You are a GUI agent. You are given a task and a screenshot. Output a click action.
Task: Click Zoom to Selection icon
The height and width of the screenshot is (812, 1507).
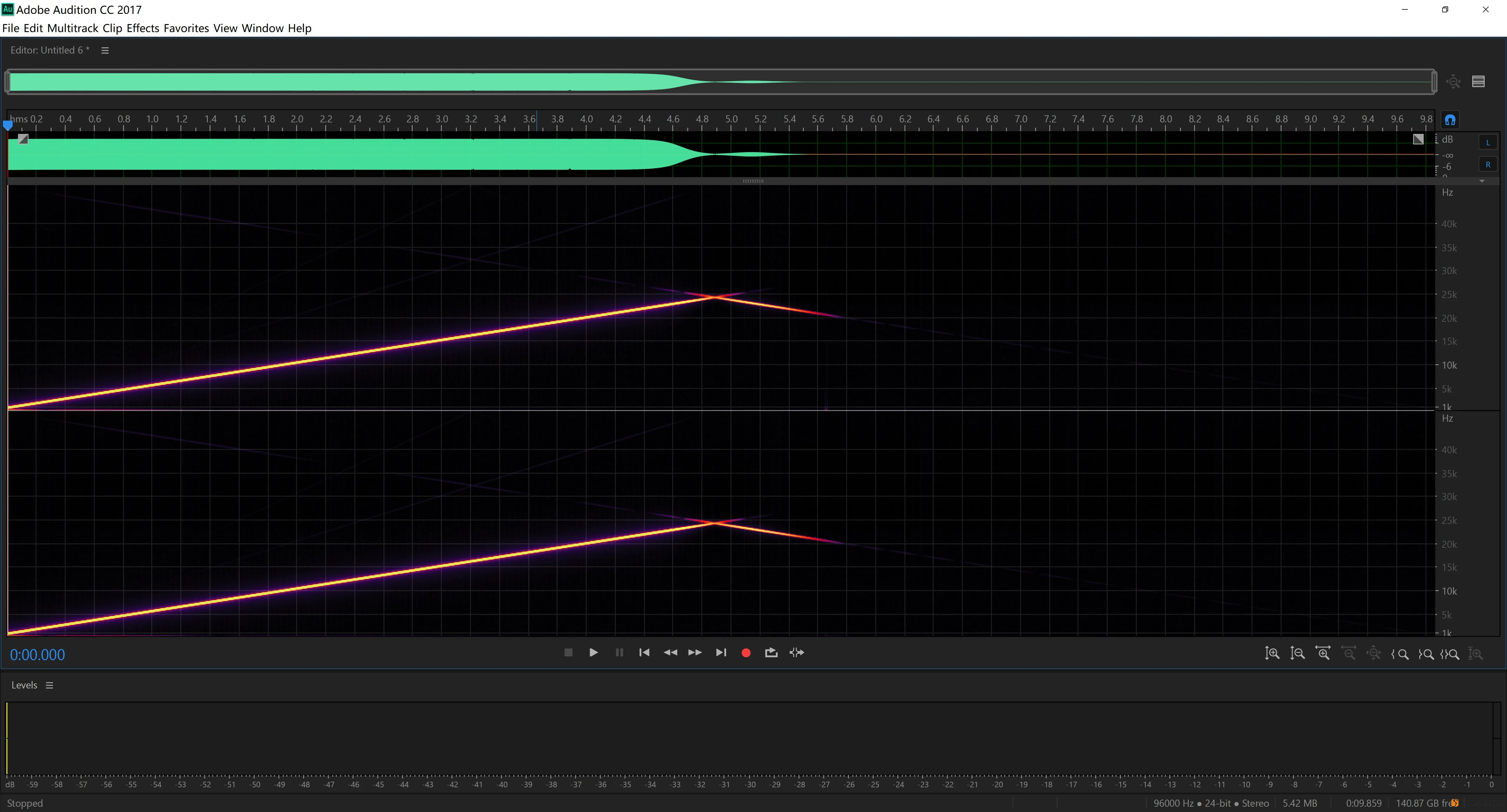tap(1450, 654)
